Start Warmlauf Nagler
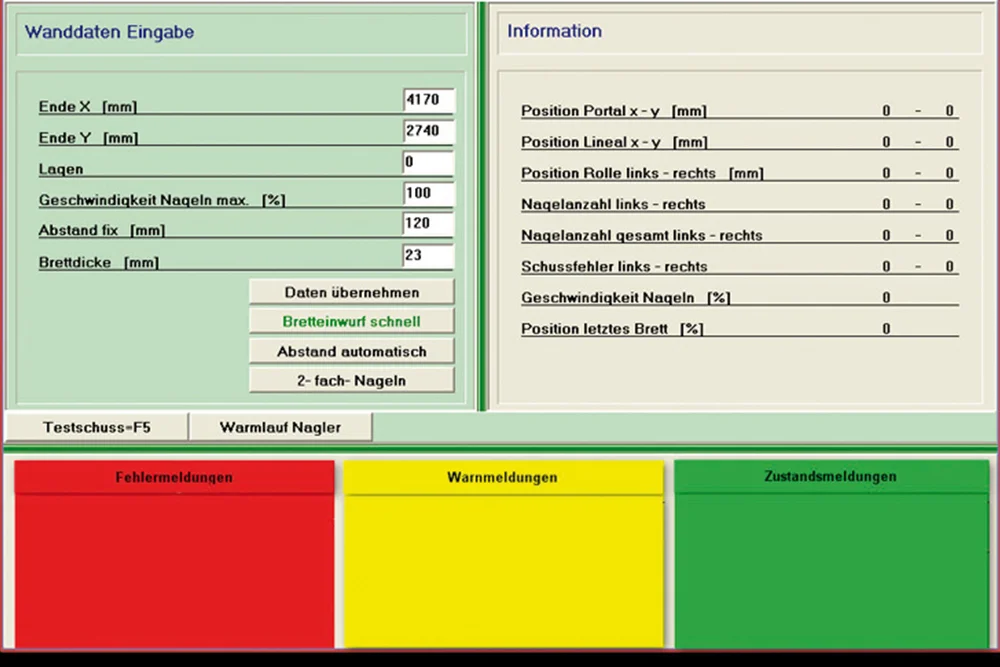 (280, 427)
